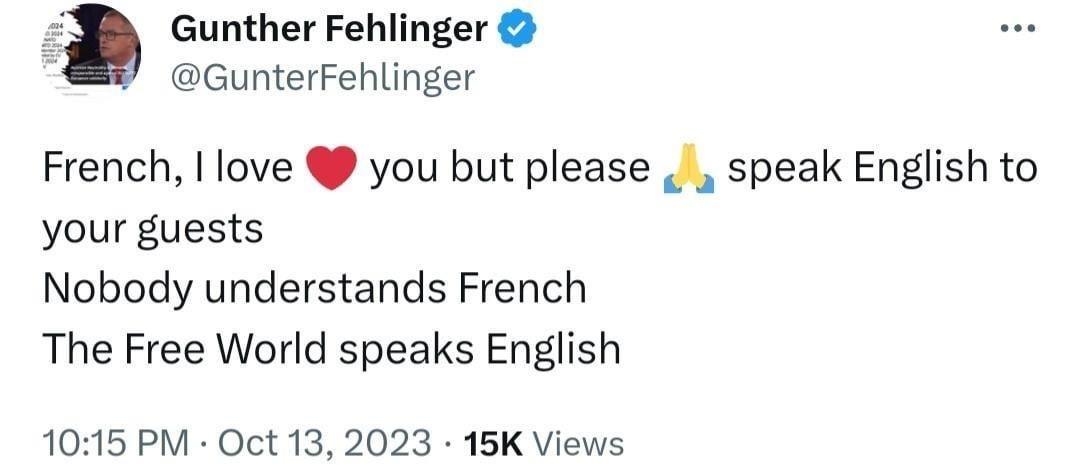The width and height of the screenshot is (1080, 474).
Task: Click the red heart emoji in tweet
Action: (329, 170)
